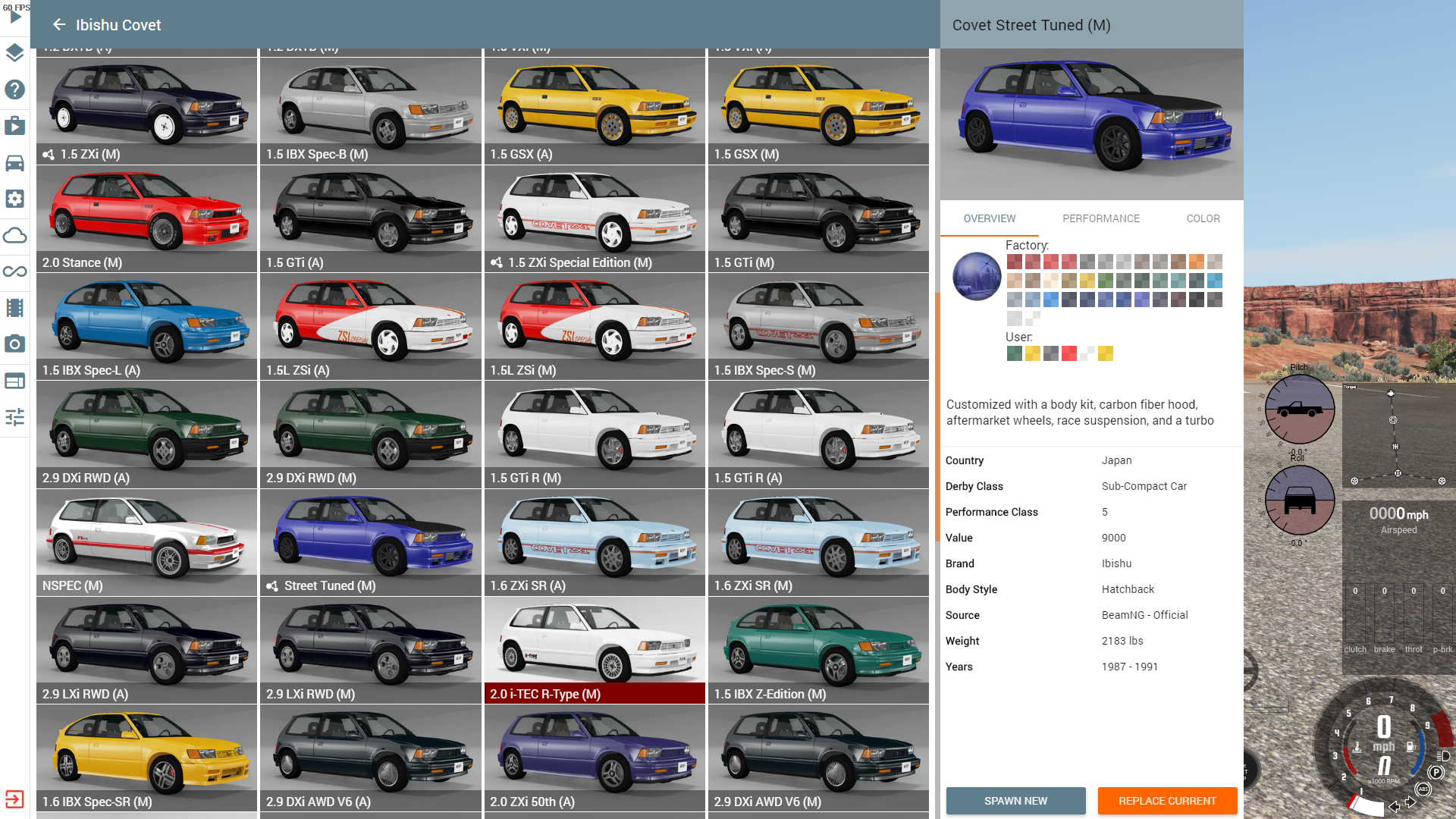
Task: Open photo mode camera icon
Action: click(14, 344)
